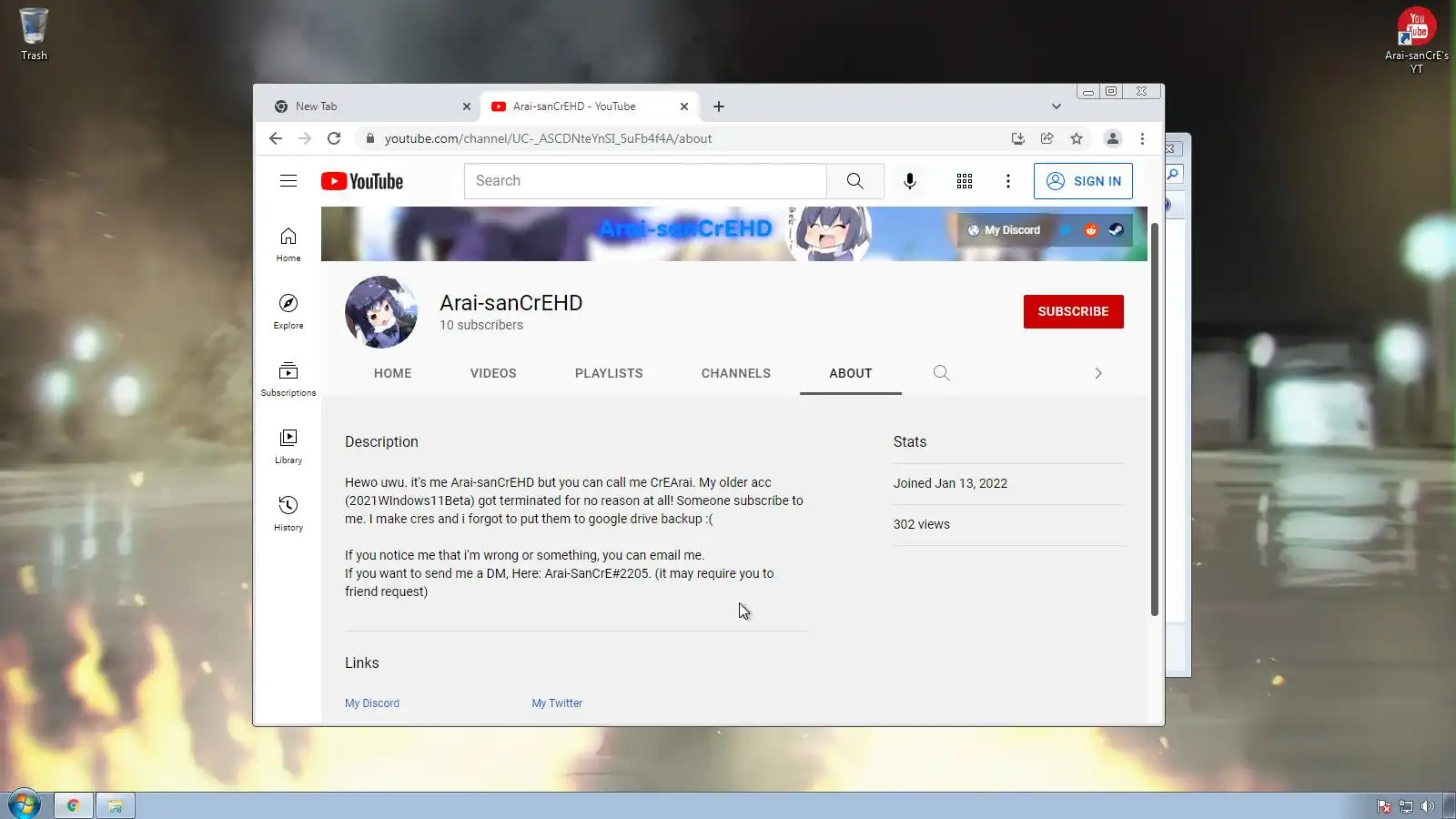Open the channel VIDEOS tab
Image resolution: width=1456 pixels, height=819 pixels.
[493, 373]
